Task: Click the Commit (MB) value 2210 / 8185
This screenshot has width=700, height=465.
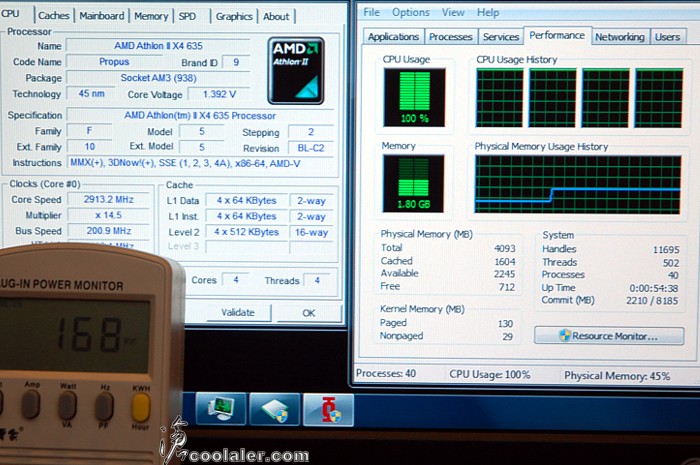Action: point(652,301)
